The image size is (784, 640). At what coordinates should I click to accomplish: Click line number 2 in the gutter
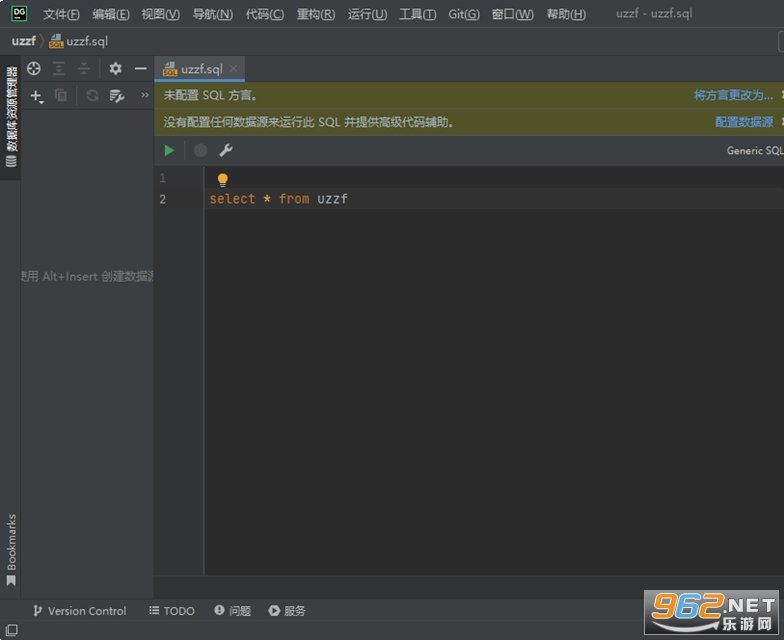pos(162,199)
